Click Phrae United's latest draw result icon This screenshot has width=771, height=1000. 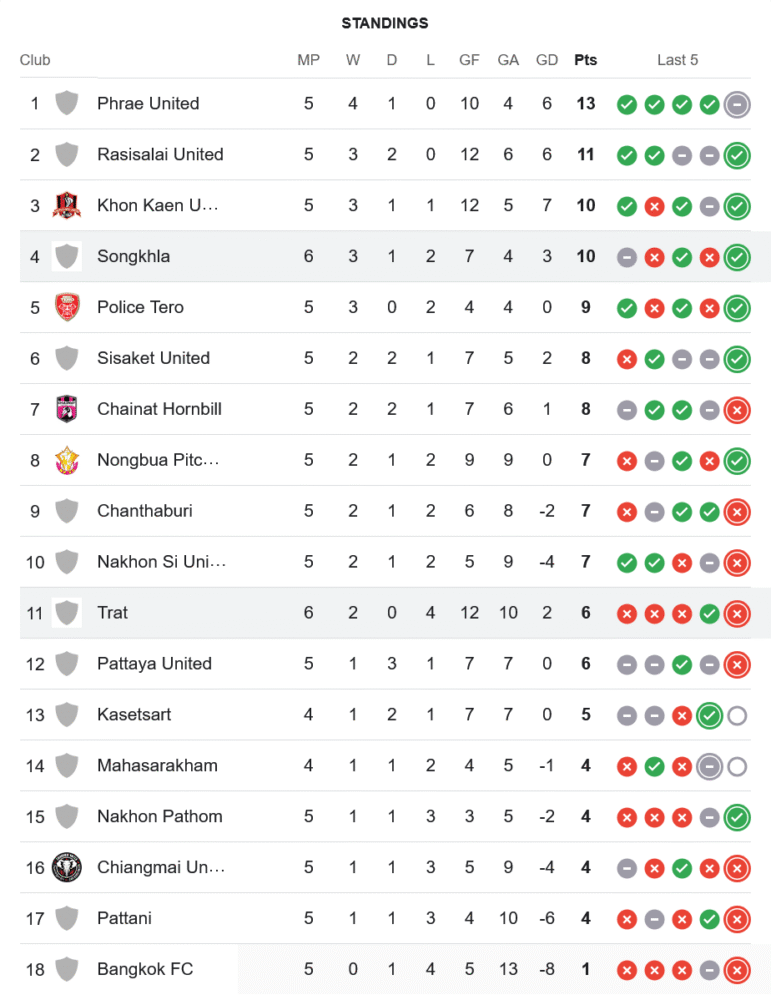(x=737, y=105)
